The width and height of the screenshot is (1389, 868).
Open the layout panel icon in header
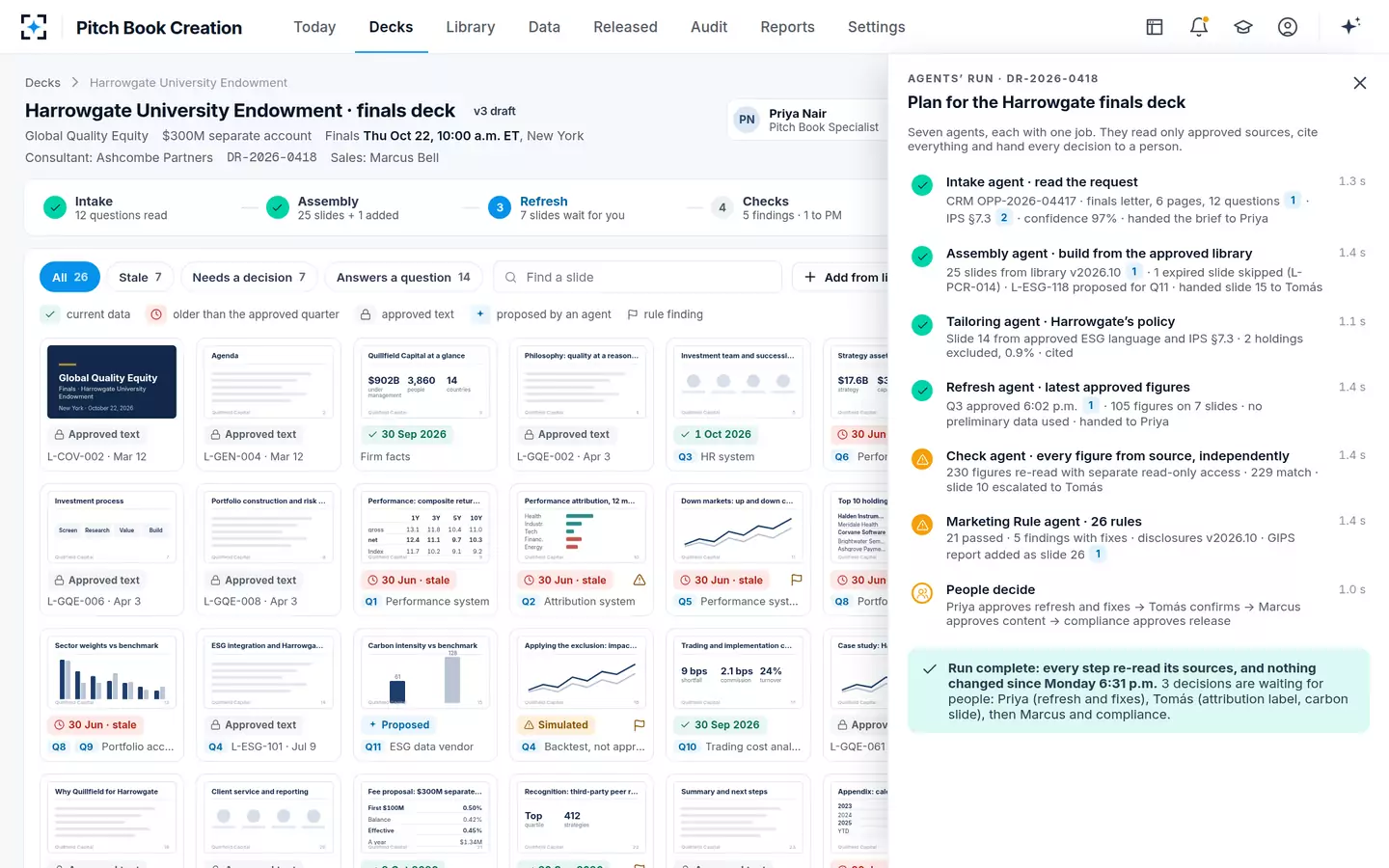1155,27
